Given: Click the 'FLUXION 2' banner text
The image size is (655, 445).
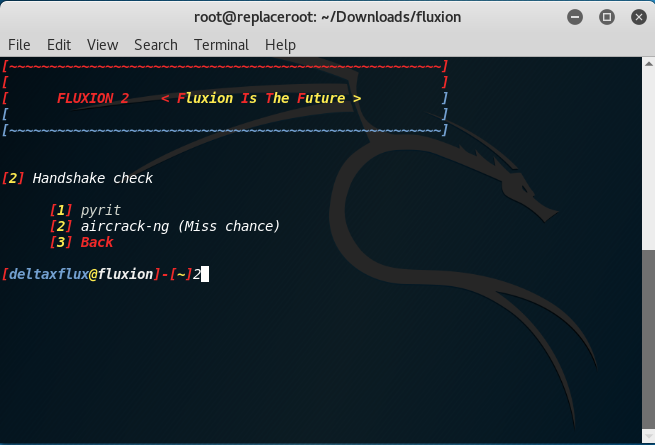Looking at the screenshot, I should (x=93, y=98).
